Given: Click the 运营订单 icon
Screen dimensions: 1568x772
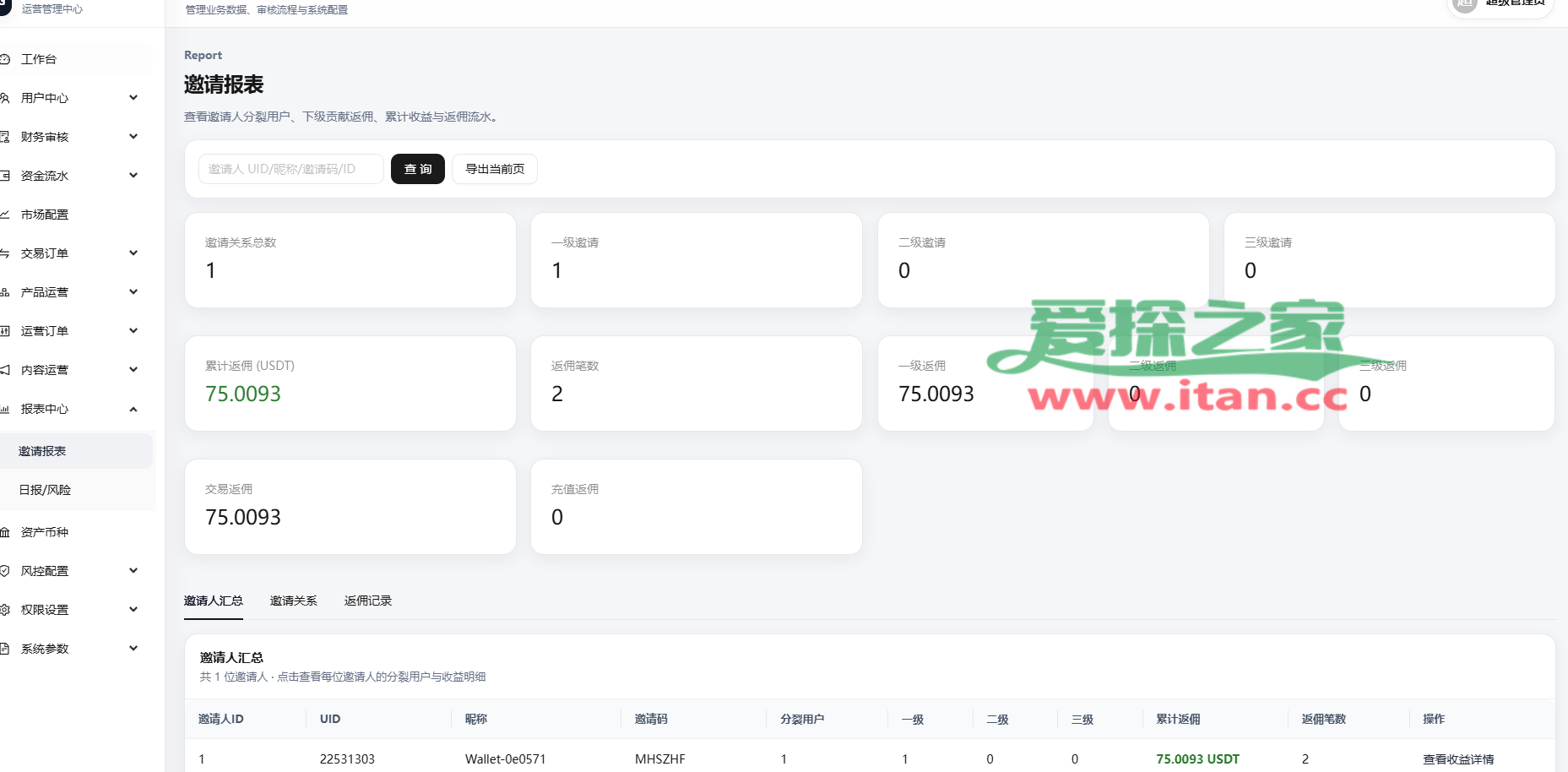Looking at the screenshot, I should tap(4, 331).
